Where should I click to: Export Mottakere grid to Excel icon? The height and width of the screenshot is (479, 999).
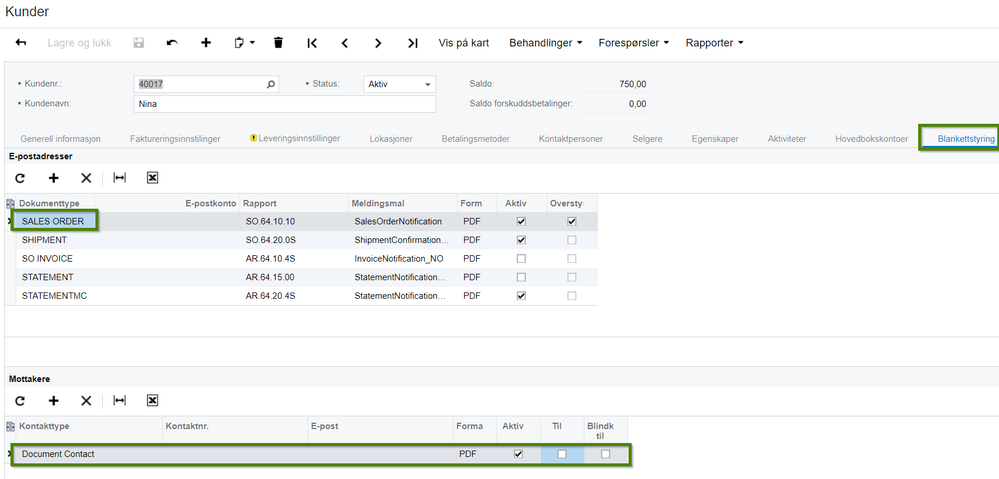coord(153,400)
